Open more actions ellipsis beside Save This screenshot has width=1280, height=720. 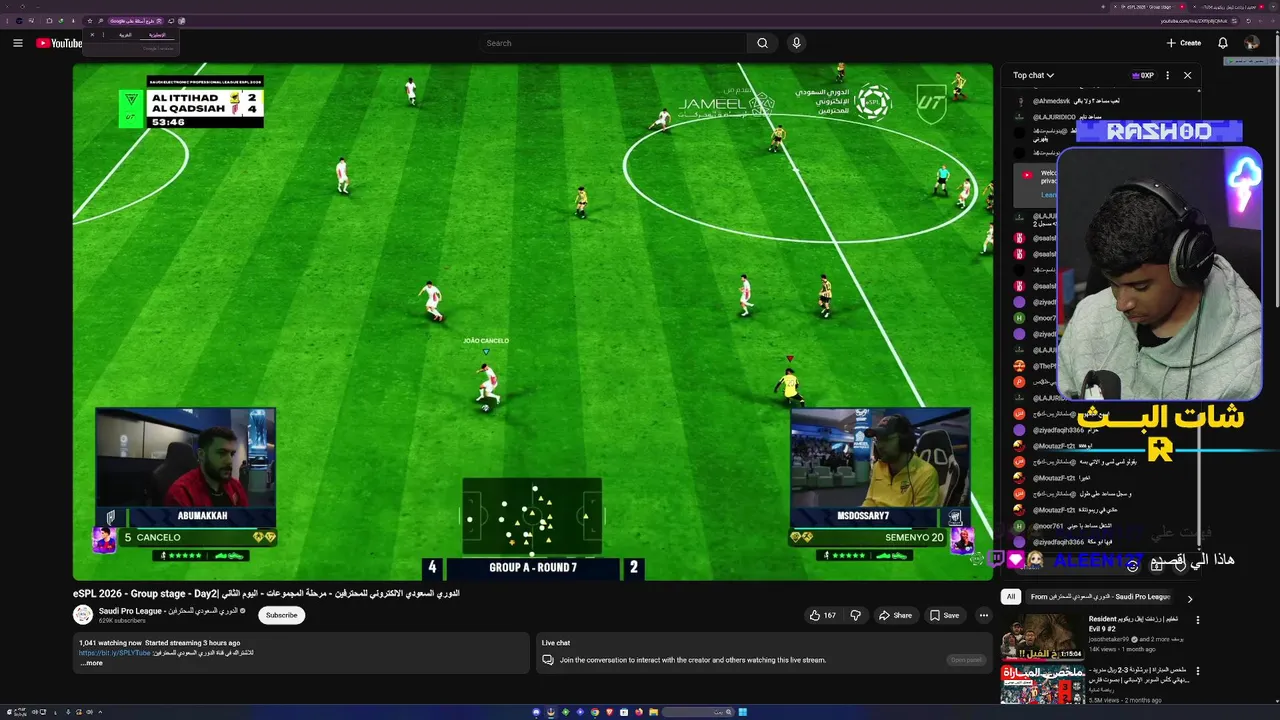[984, 615]
